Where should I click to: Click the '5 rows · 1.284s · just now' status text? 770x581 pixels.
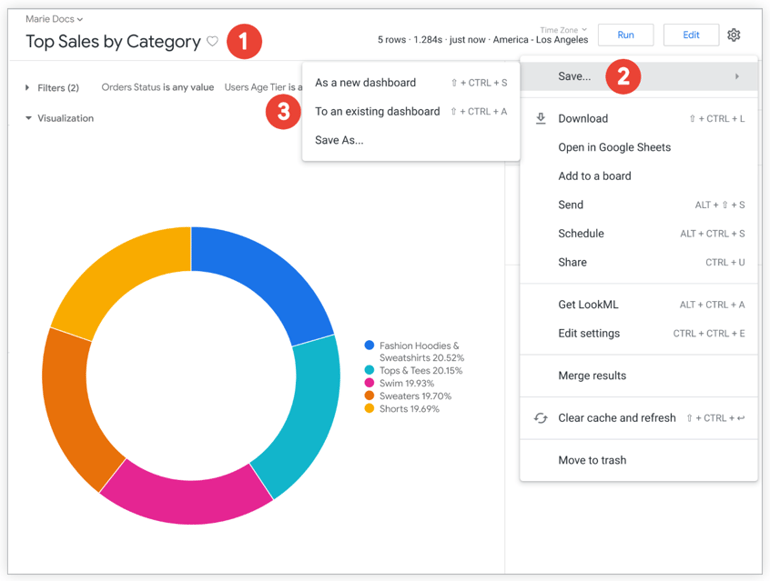click(431, 40)
